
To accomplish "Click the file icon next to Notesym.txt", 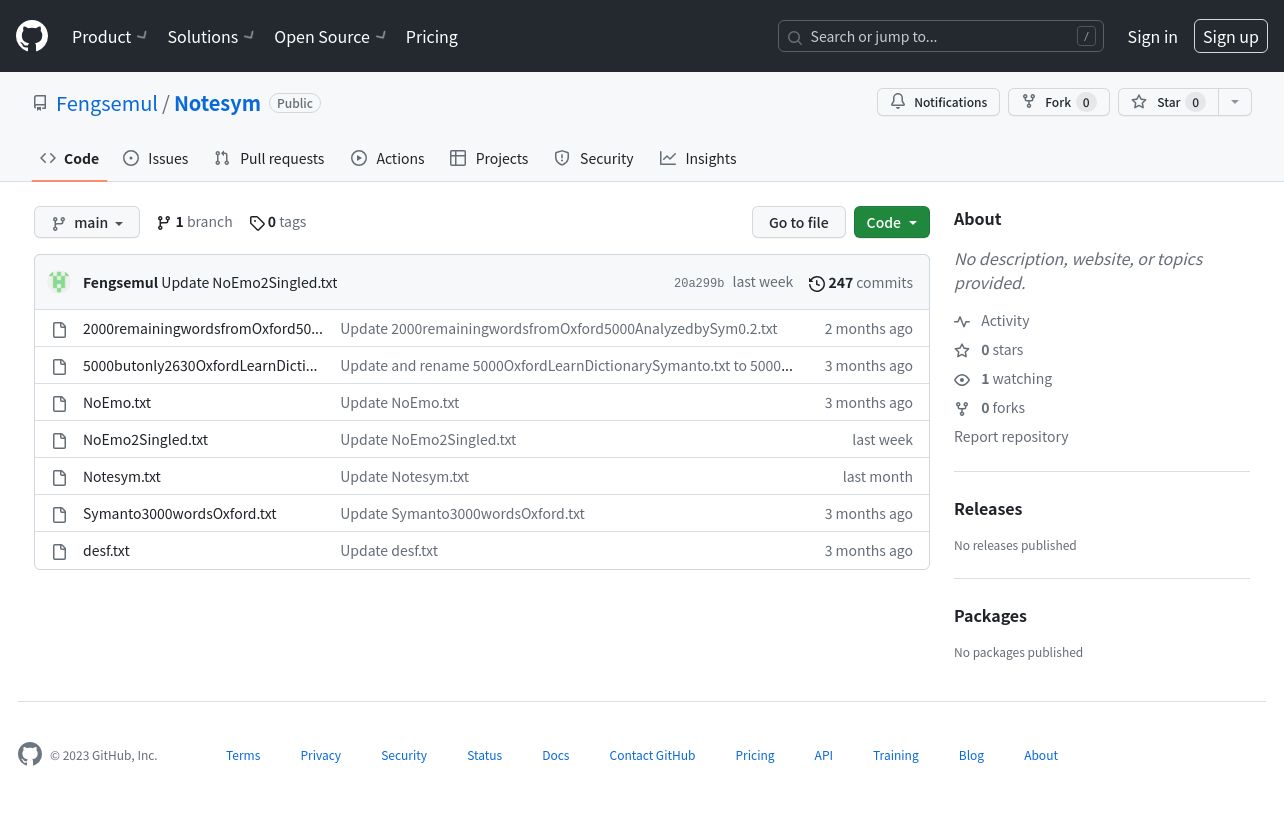I will [x=60, y=477].
